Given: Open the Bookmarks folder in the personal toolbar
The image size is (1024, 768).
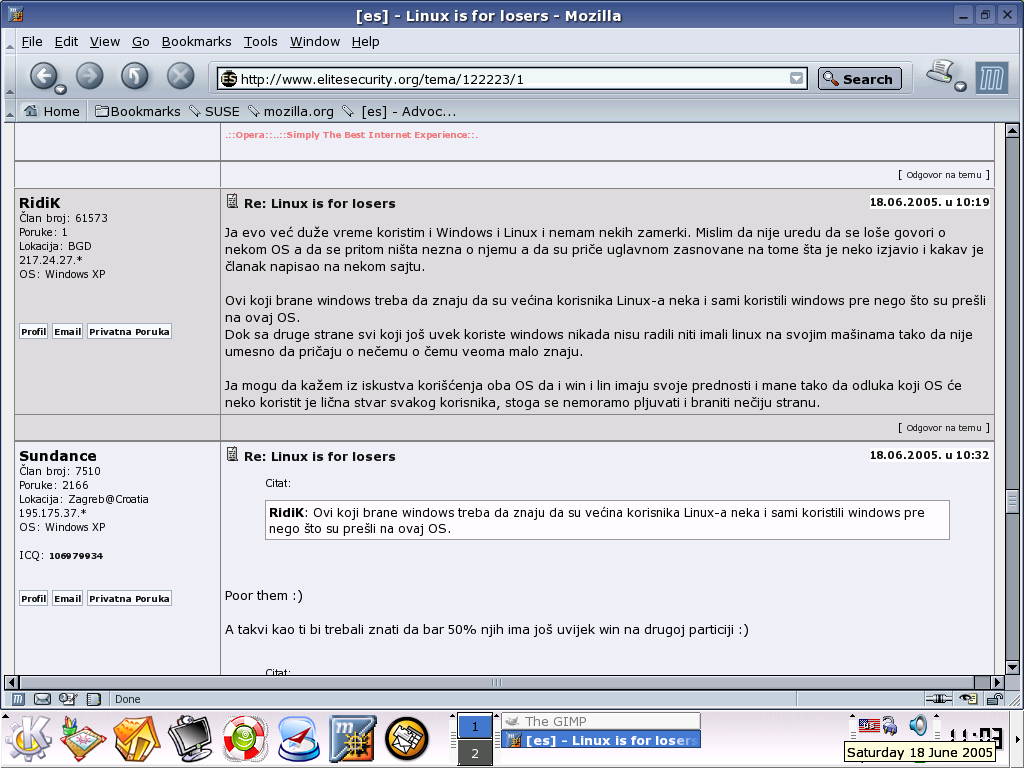Looking at the screenshot, I should click(138, 112).
